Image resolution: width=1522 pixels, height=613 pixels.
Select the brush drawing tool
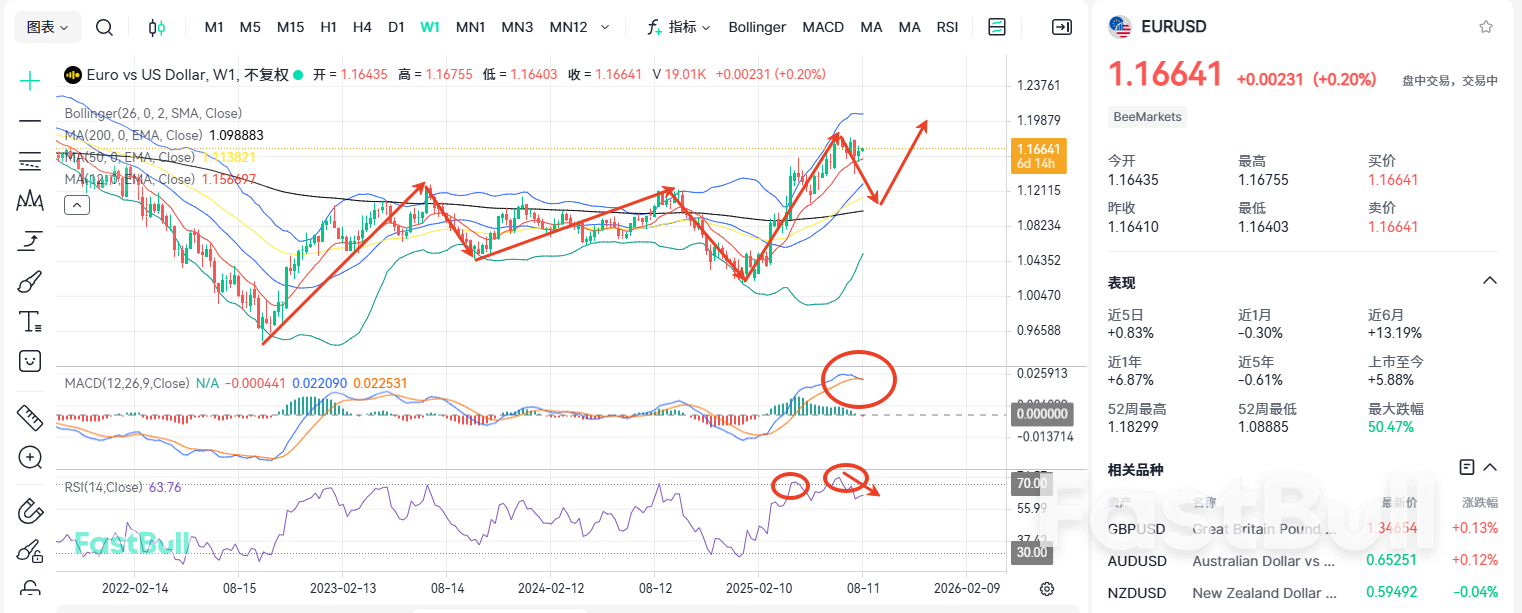point(29,281)
